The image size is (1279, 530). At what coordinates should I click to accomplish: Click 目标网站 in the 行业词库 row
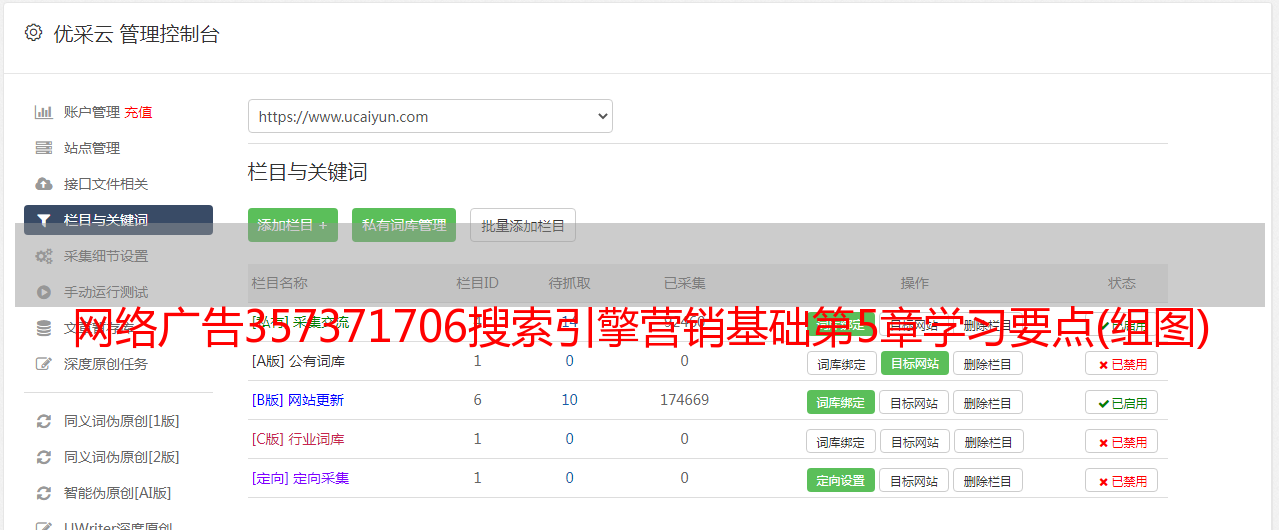click(x=914, y=441)
